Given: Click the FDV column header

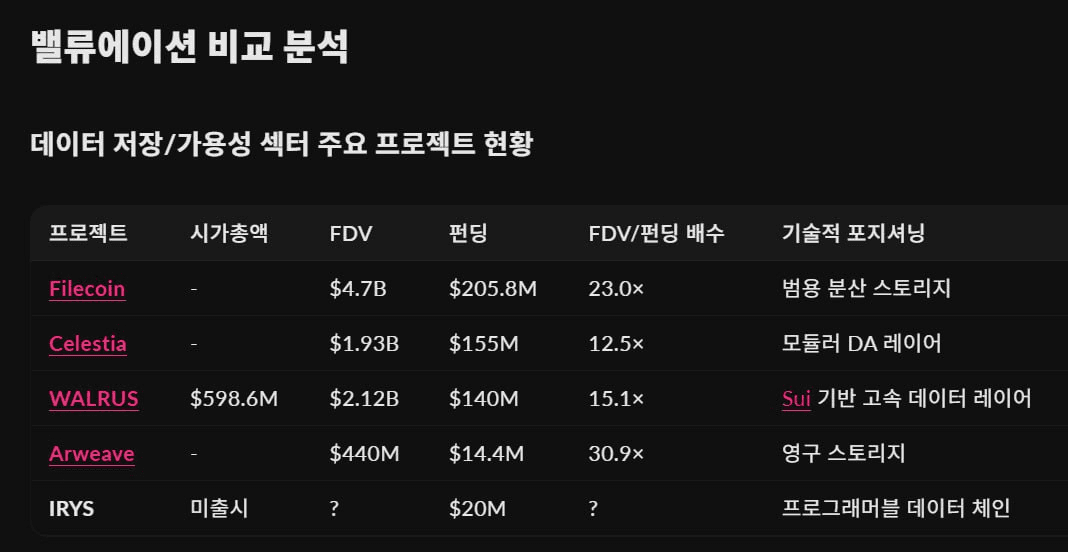Looking at the screenshot, I should 351,234.
